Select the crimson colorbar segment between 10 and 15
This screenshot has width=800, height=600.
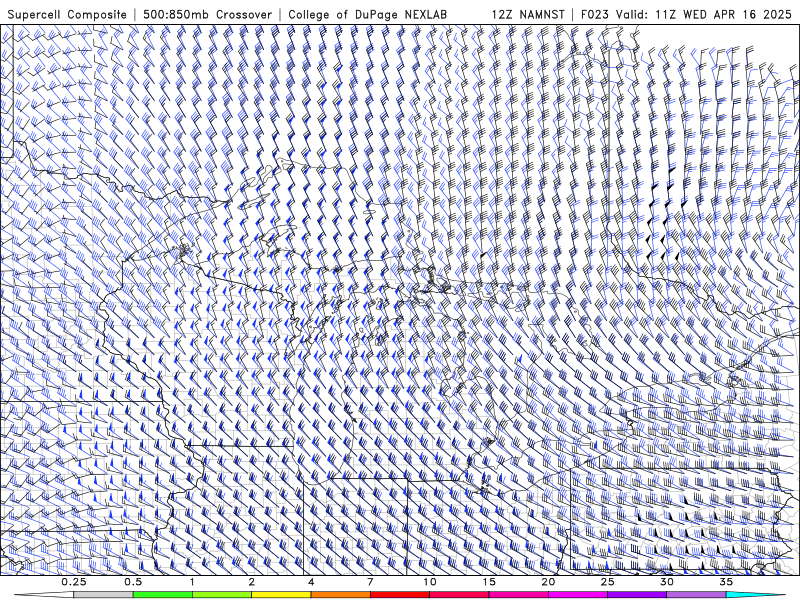(x=459, y=595)
